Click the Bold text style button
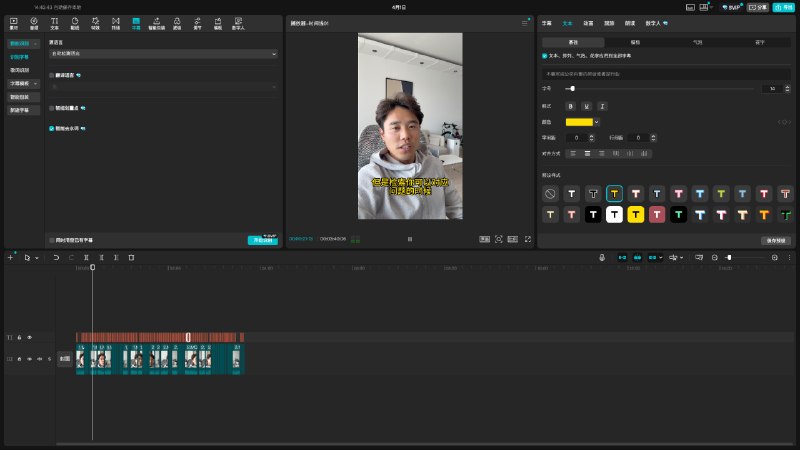The width and height of the screenshot is (800, 450). pos(571,105)
